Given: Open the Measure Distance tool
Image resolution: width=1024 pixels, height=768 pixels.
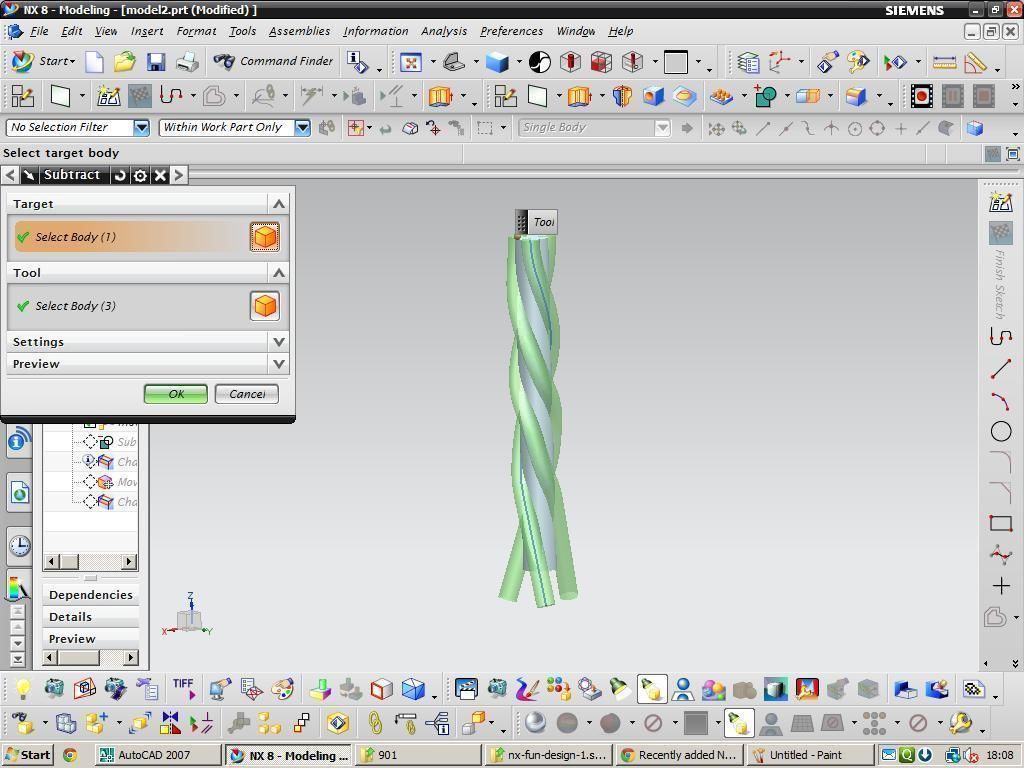Looking at the screenshot, I should tap(944, 62).
